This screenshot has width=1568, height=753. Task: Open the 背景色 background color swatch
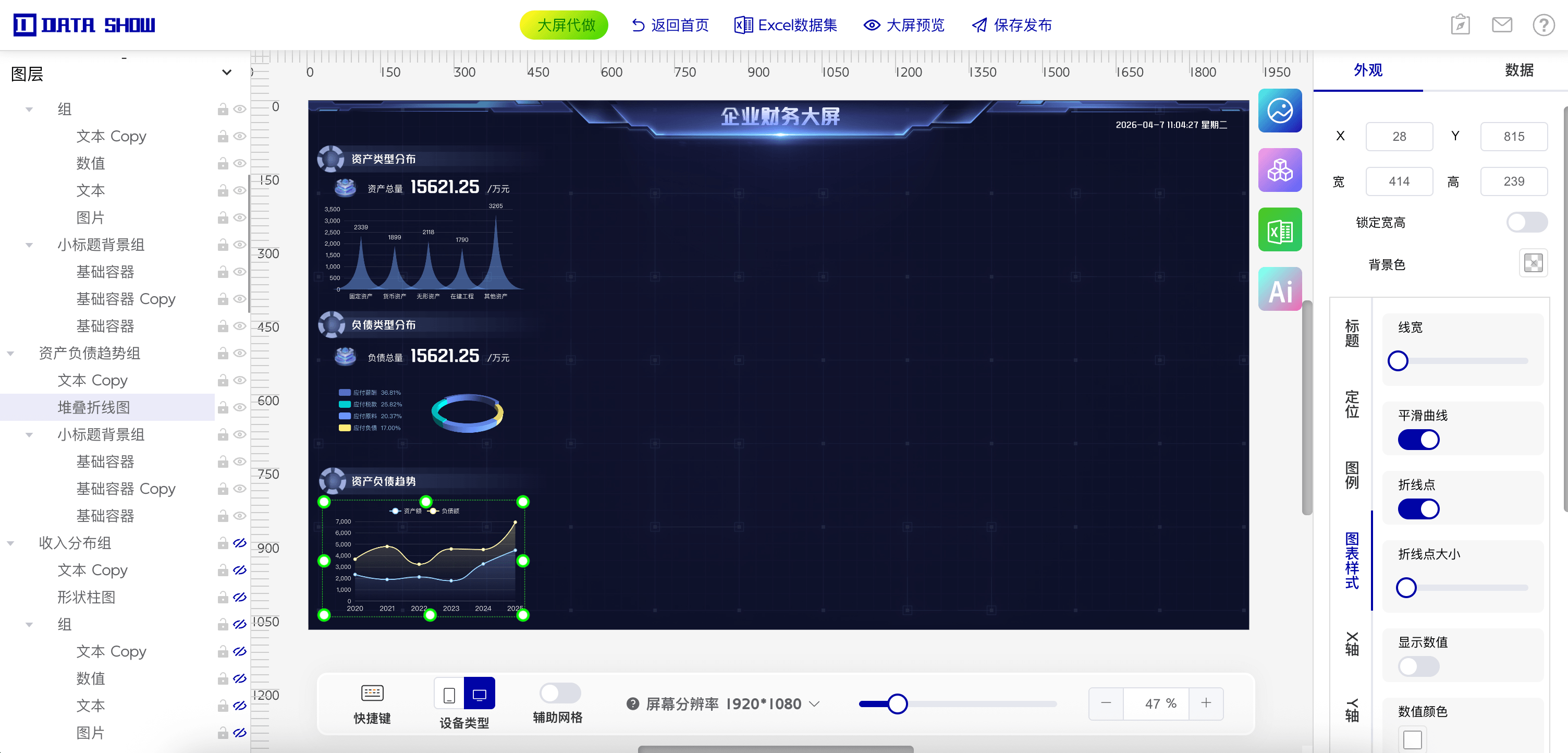[1533, 263]
